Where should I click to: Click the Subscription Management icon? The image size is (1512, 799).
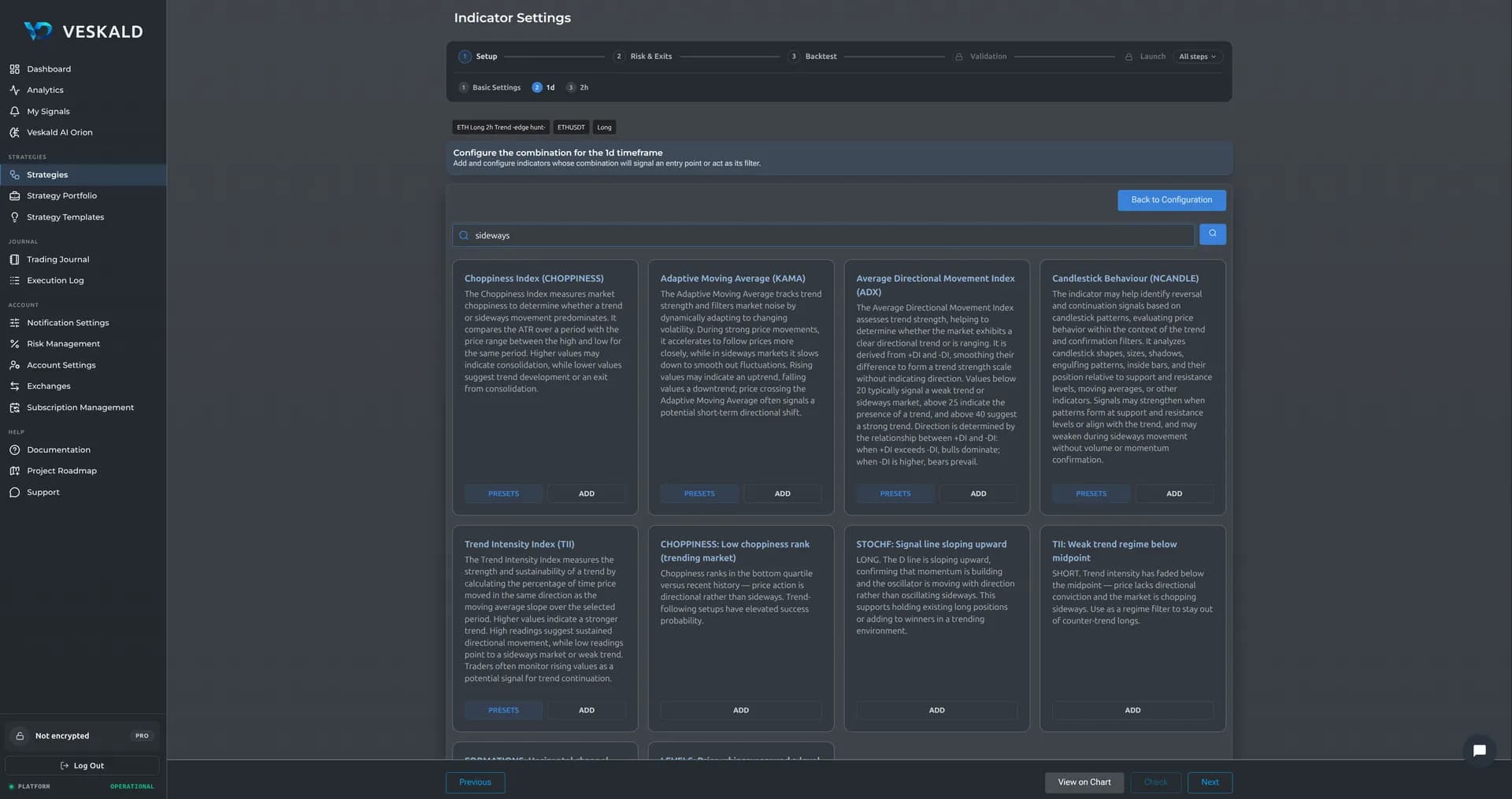click(x=14, y=408)
